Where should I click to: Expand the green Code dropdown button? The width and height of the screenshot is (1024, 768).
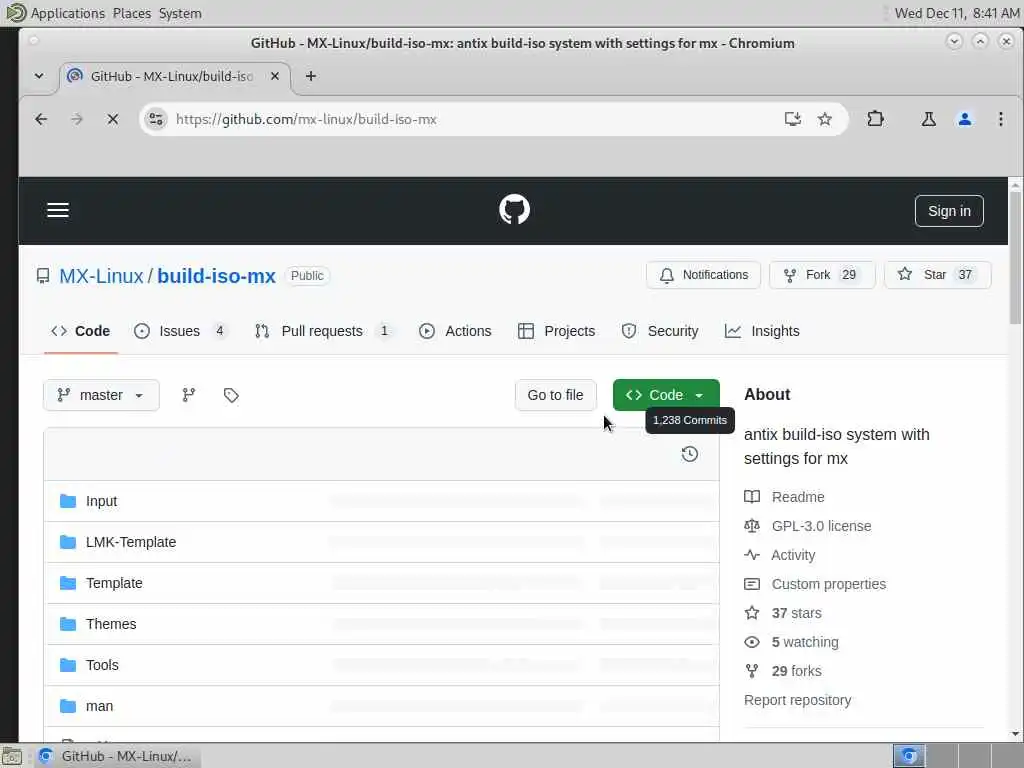[x=666, y=395]
